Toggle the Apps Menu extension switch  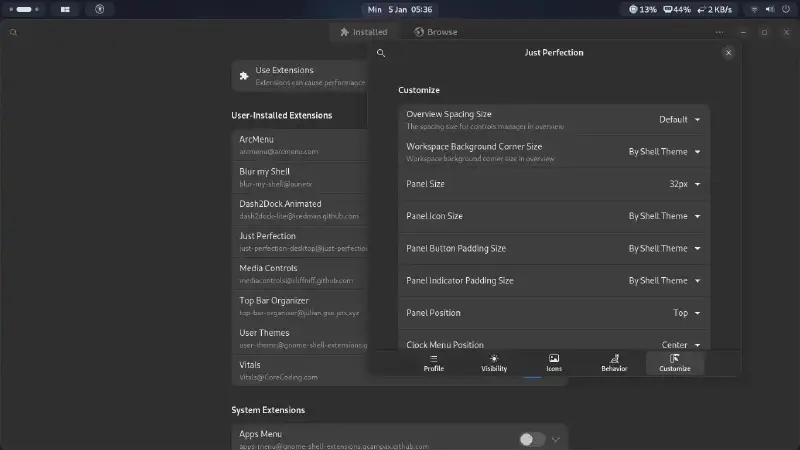coord(532,439)
